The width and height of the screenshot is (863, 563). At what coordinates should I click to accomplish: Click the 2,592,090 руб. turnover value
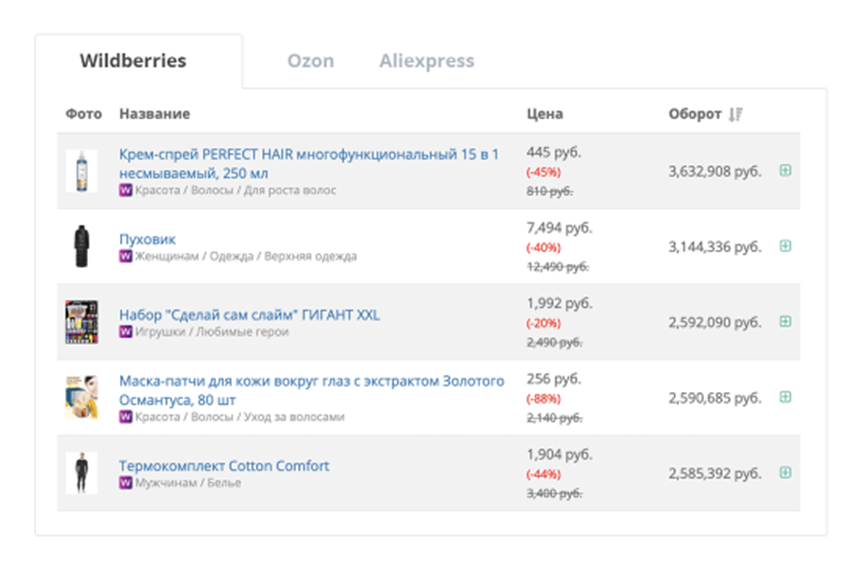pyautogui.click(x=715, y=323)
